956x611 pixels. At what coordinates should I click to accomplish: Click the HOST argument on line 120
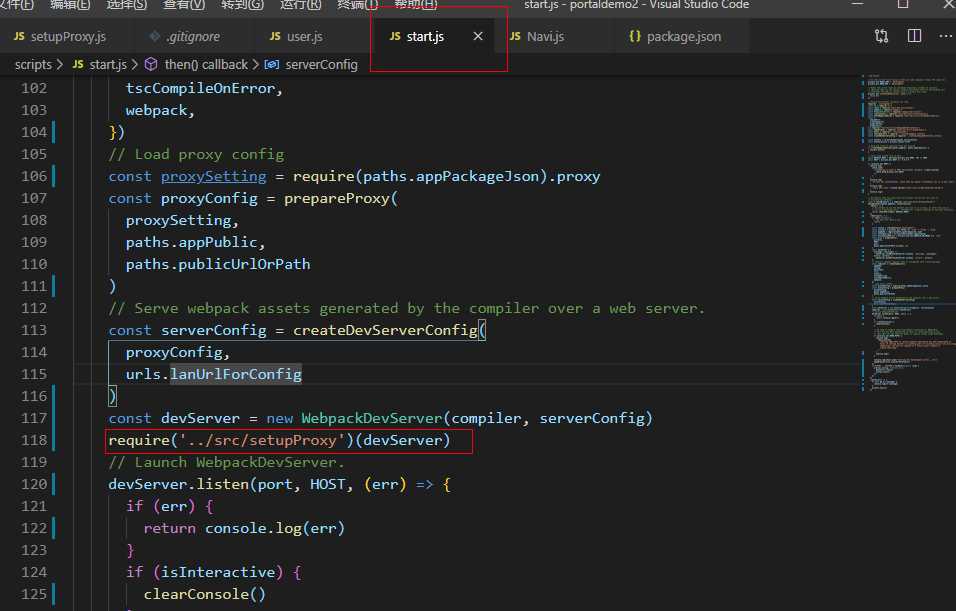328,484
